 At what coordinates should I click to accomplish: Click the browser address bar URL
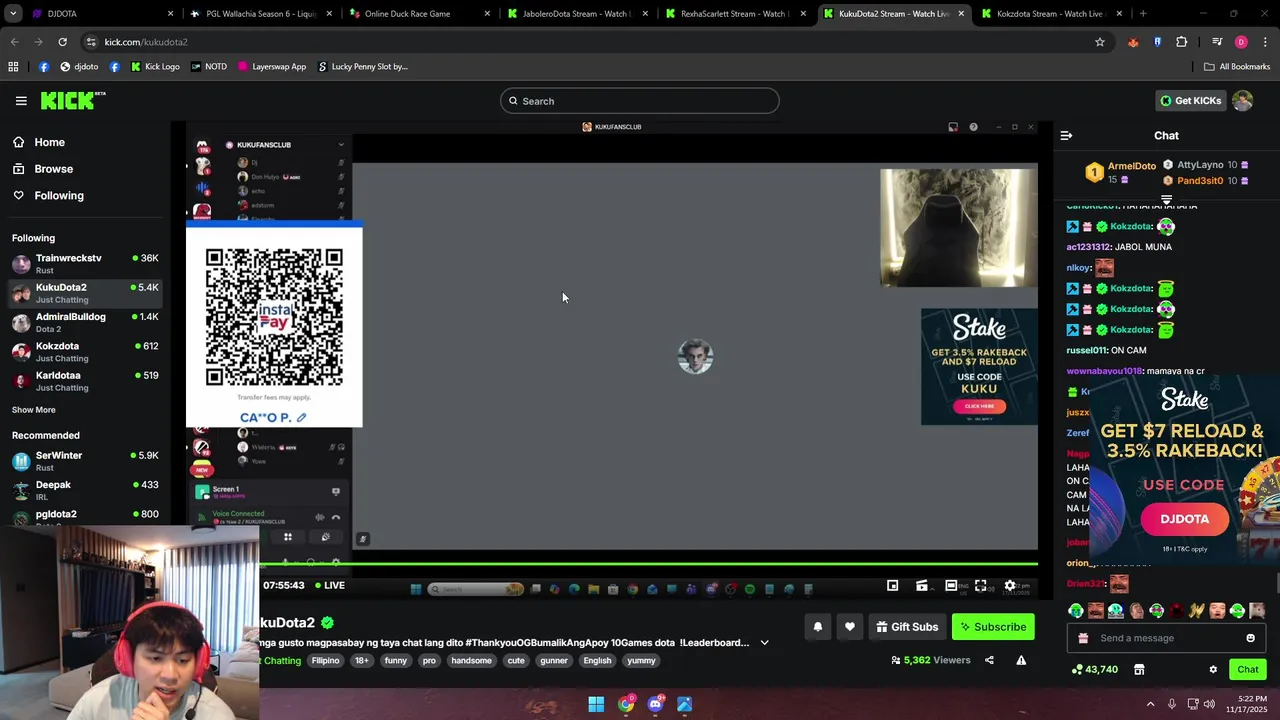(x=146, y=42)
